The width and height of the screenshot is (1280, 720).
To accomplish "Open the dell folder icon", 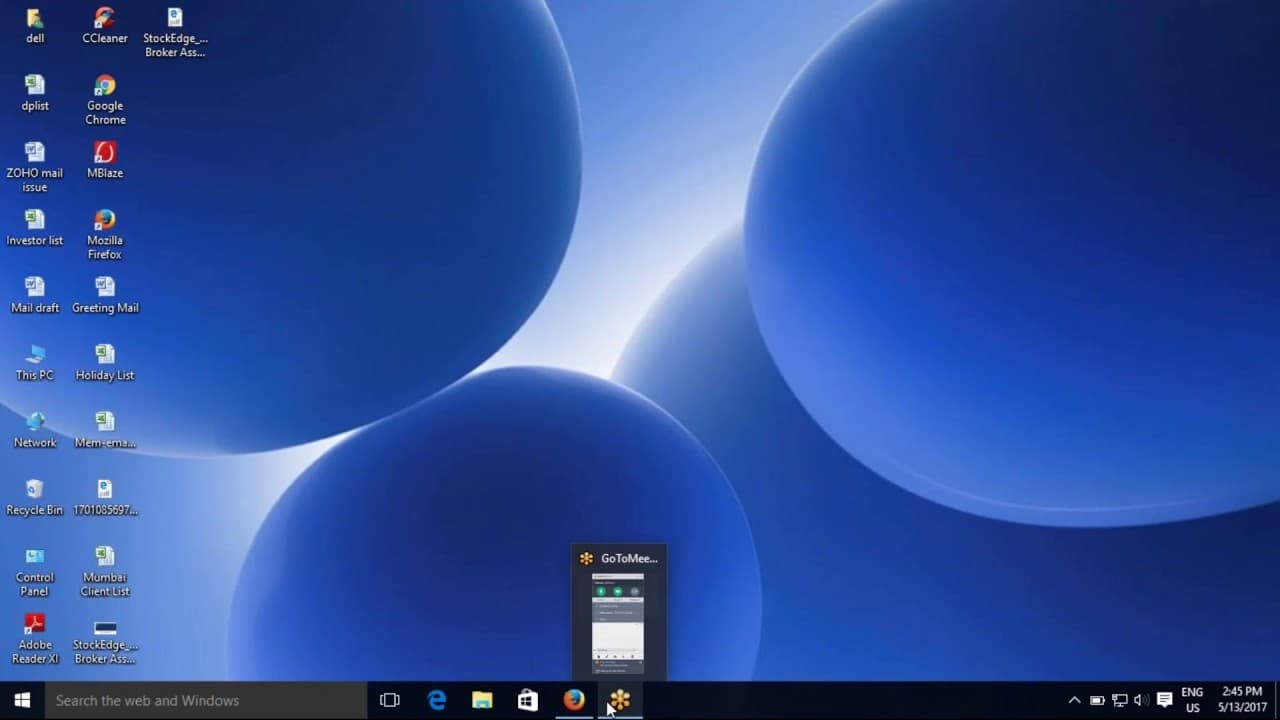I will coord(35,26).
